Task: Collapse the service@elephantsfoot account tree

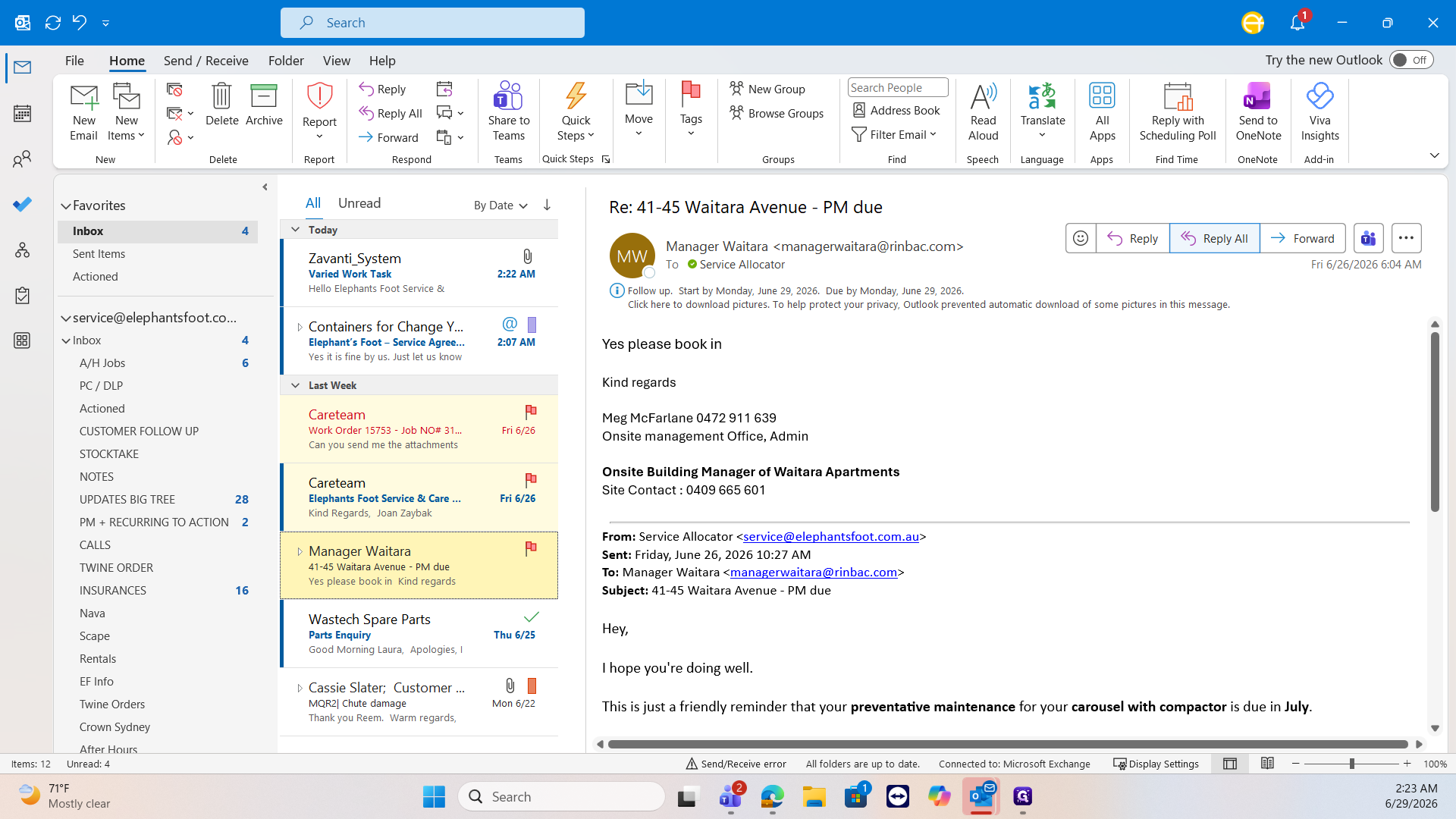Action: 66,318
